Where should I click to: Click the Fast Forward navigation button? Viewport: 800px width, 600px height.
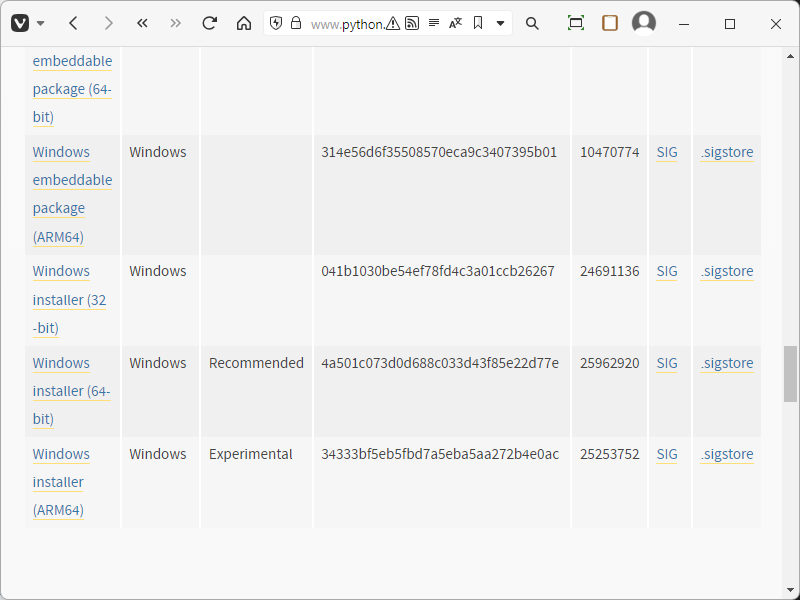click(x=176, y=23)
